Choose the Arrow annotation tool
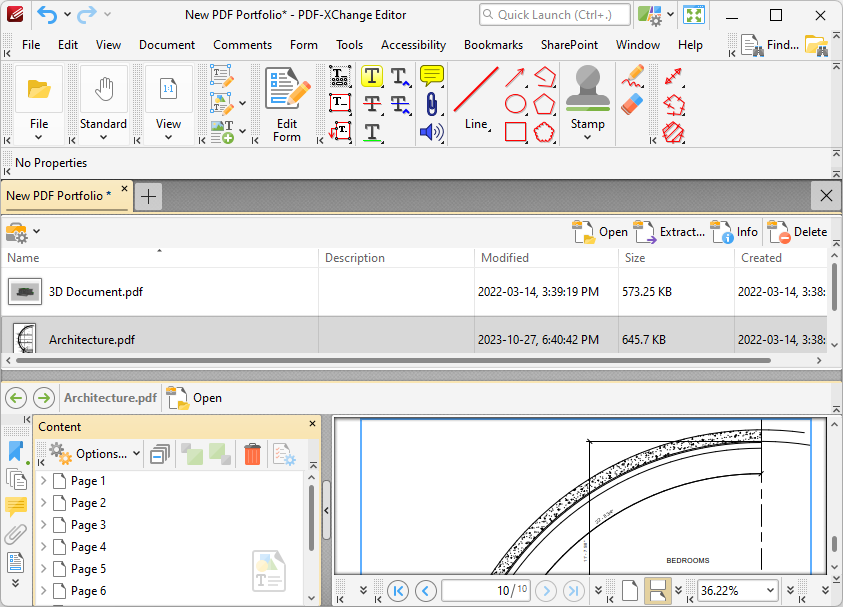The width and height of the screenshot is (843, 607). coord(515,77)
